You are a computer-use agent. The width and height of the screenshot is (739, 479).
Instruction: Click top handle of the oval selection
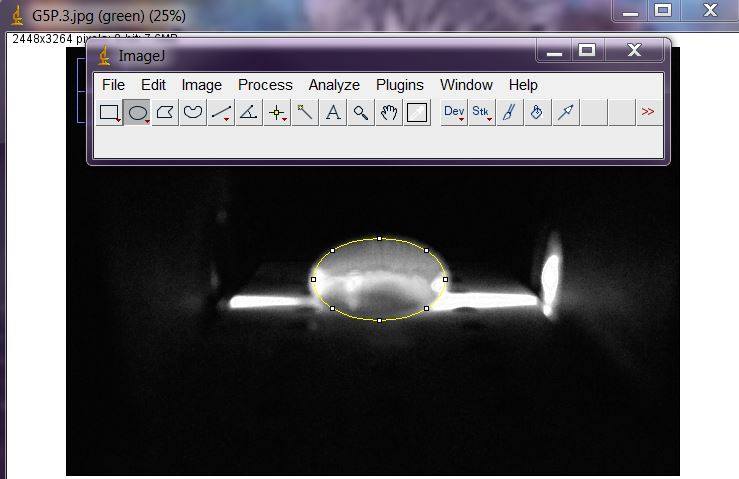click(x=380, y=239)
